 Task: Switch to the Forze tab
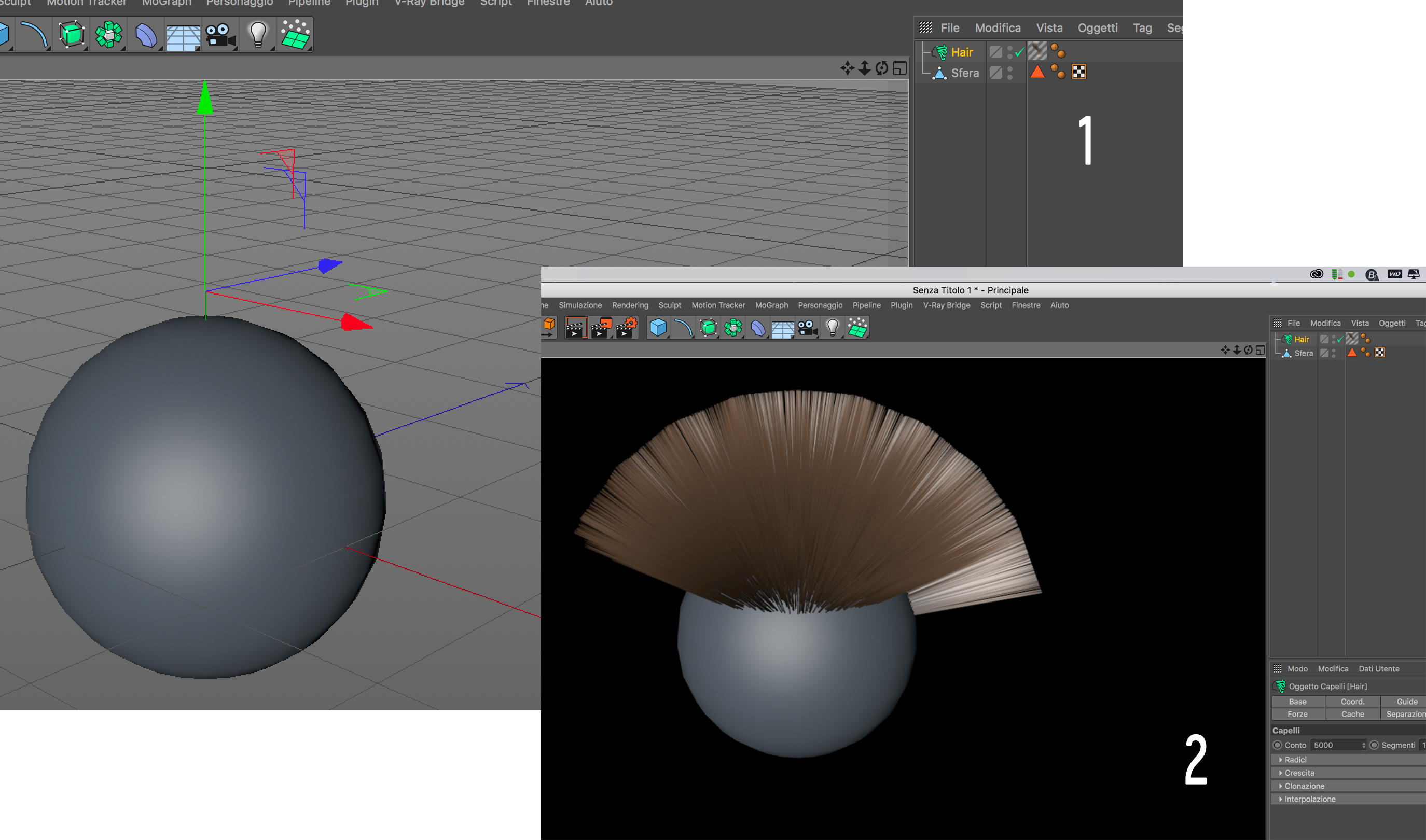[1297, 715]
